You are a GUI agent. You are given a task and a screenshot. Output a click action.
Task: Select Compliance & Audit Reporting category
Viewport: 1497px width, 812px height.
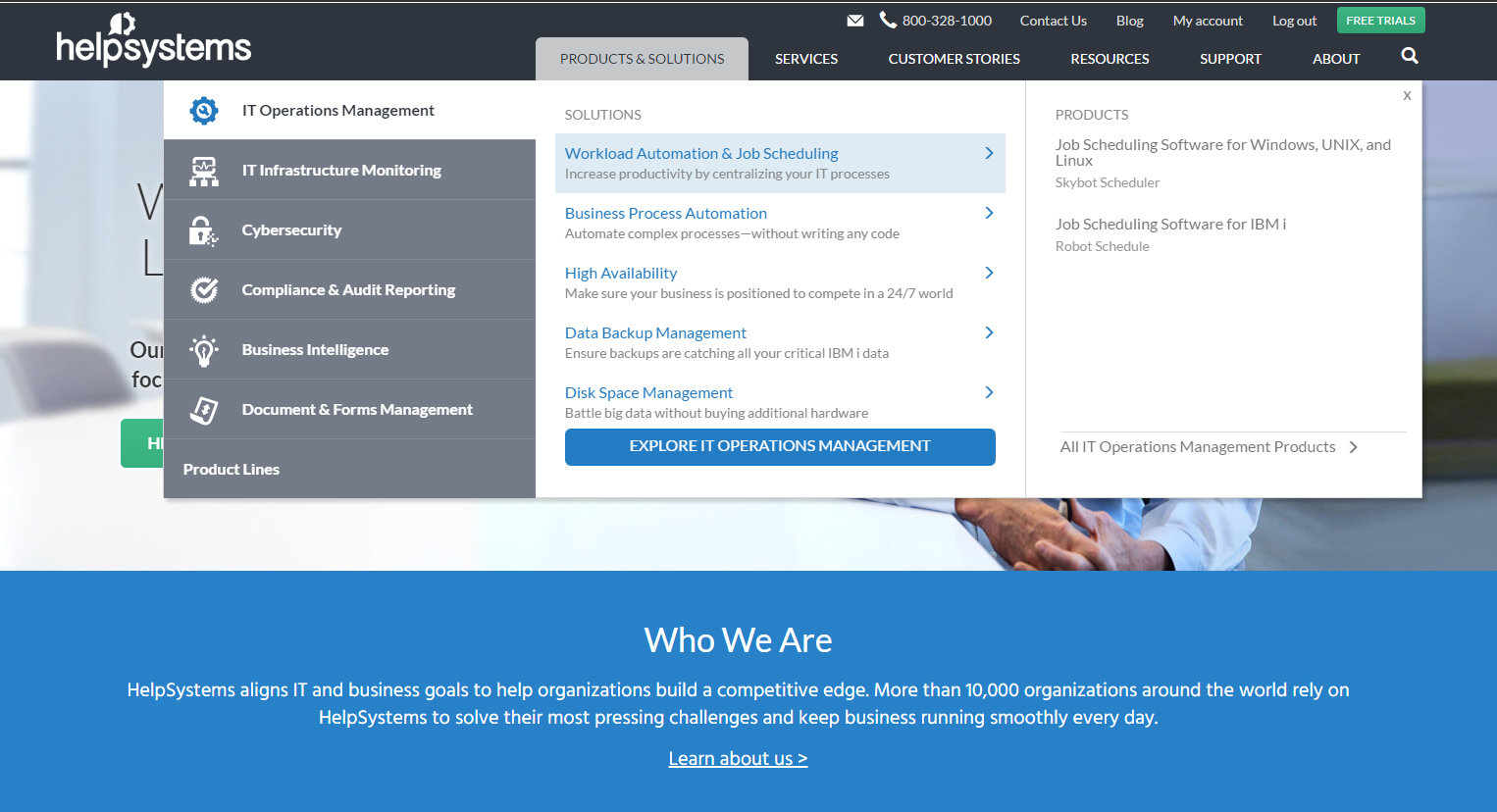pos(349,289)
